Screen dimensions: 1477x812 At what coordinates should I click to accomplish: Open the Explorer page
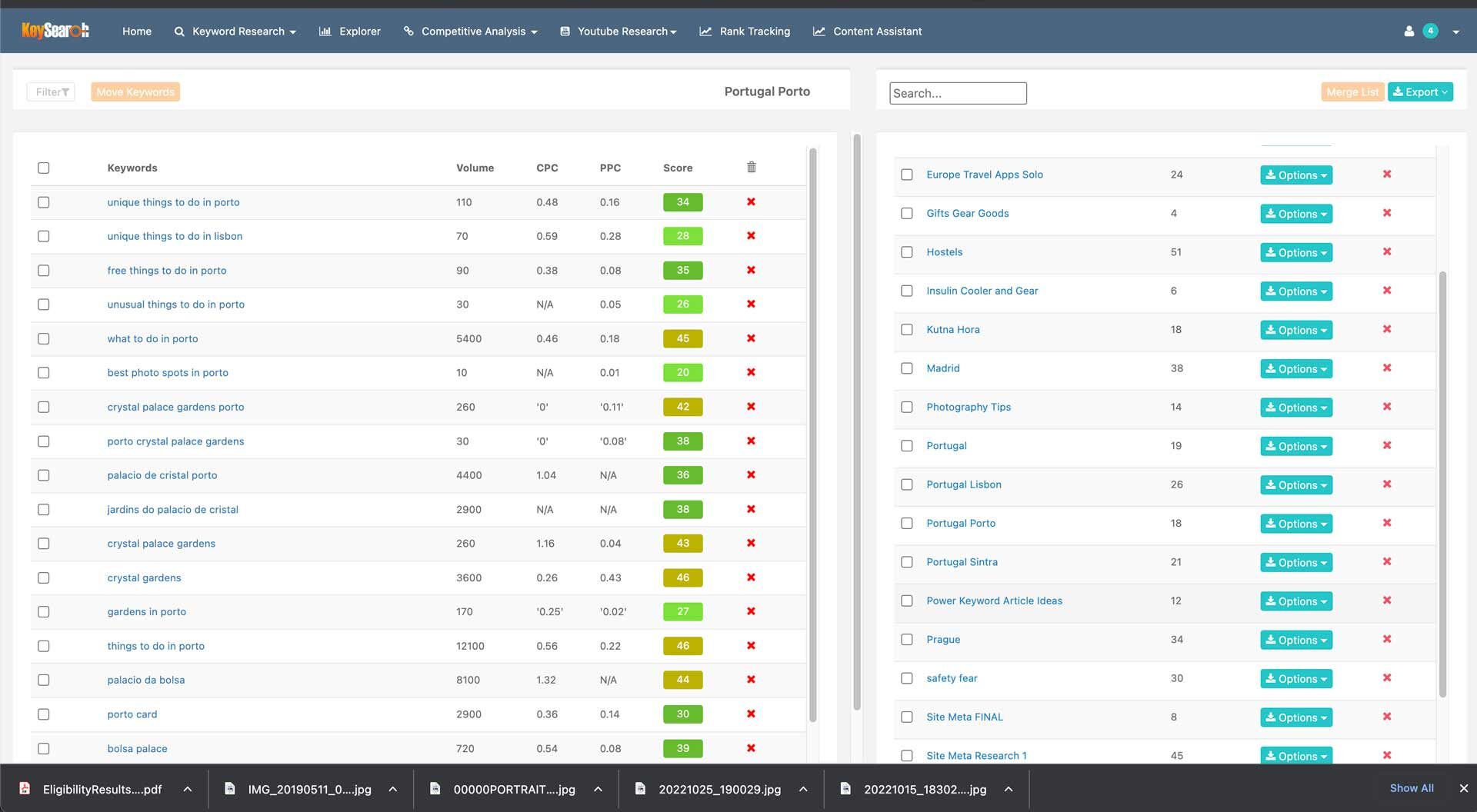click(x=350, y=32)
